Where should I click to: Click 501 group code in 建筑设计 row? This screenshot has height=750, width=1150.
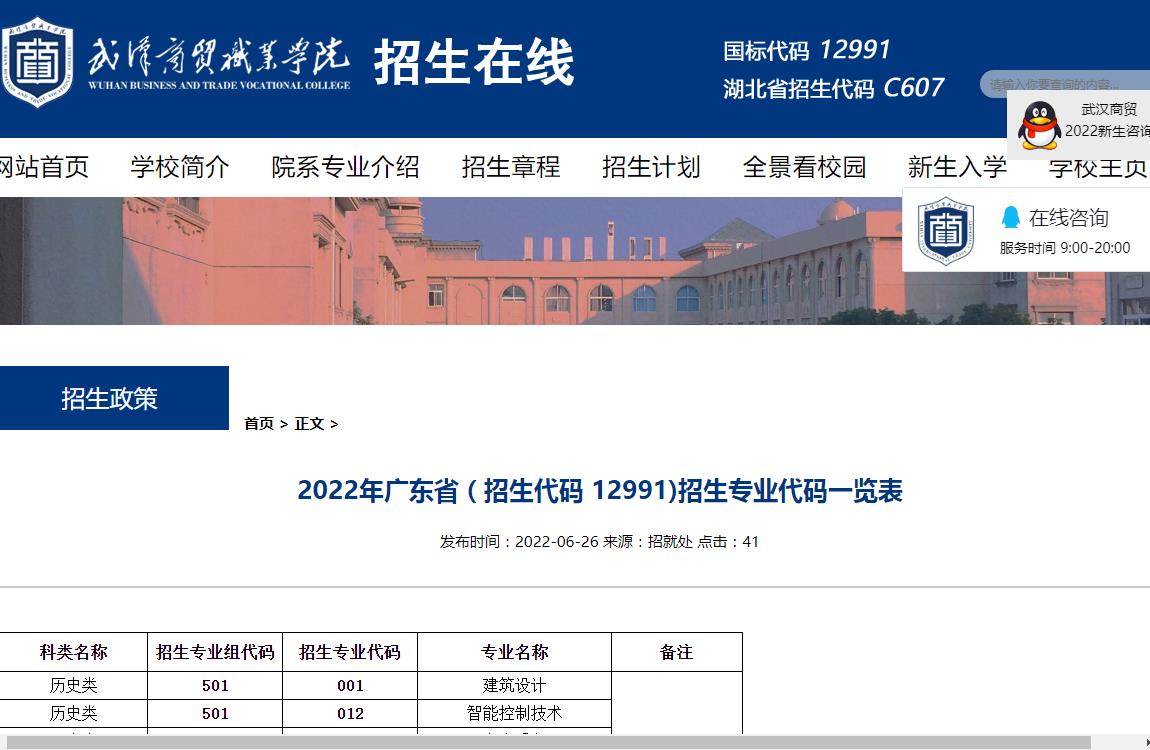coord(215,685)
